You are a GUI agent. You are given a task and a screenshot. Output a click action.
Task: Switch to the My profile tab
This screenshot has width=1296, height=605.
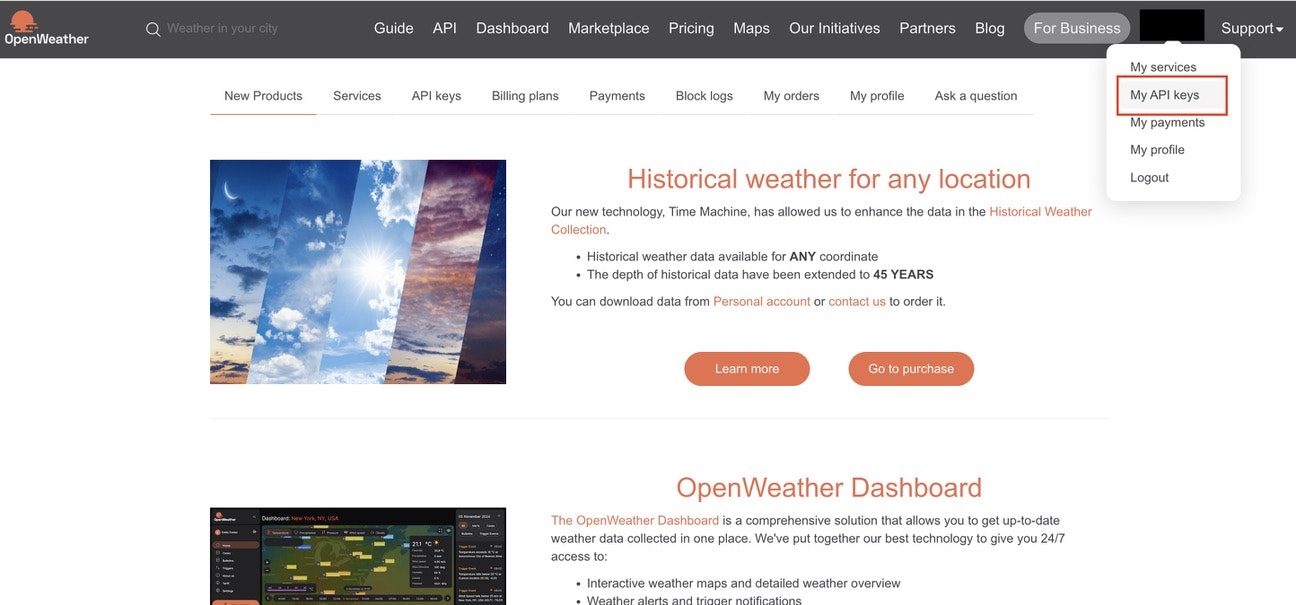coord(877,96)
